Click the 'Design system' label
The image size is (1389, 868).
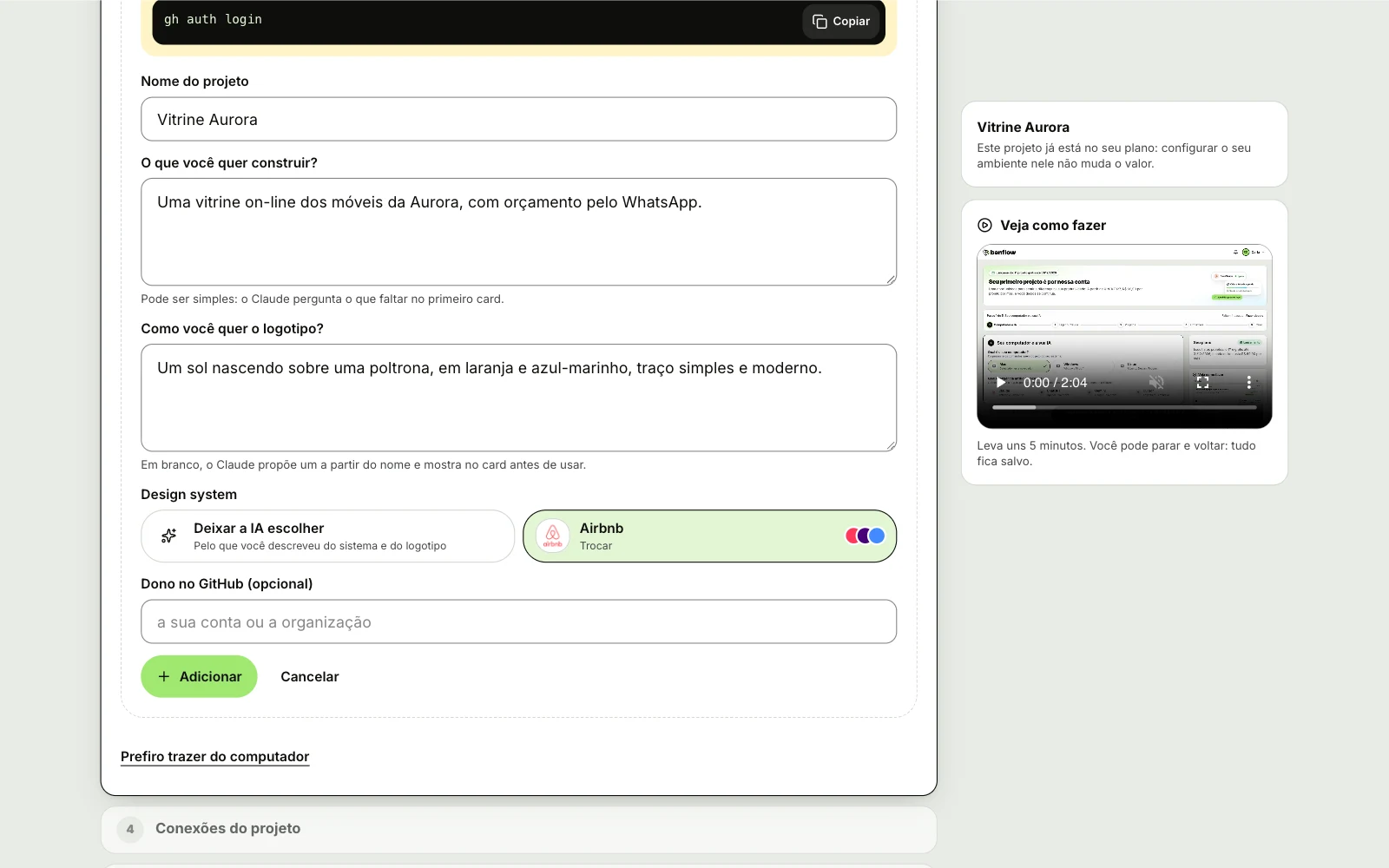pyautogui.click(x=188, y=494)
